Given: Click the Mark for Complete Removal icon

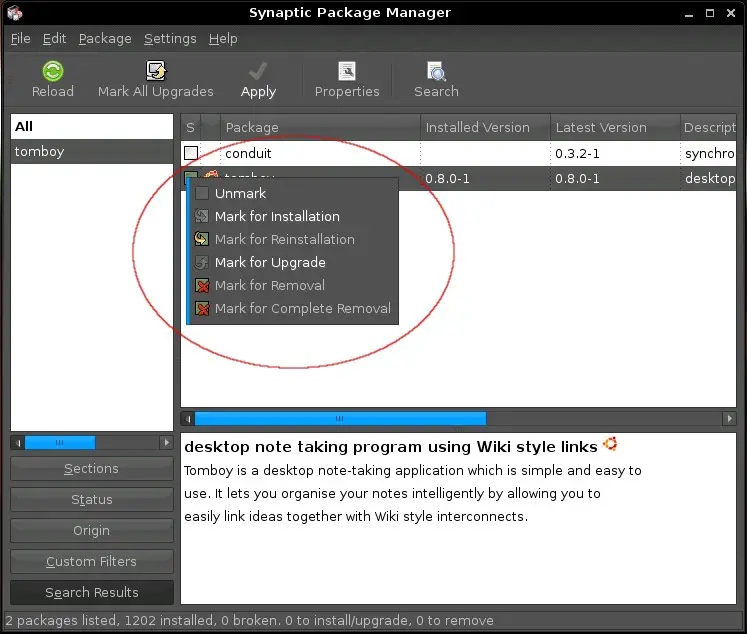Looking at the screenshot, I should click(x=202, y=308).
